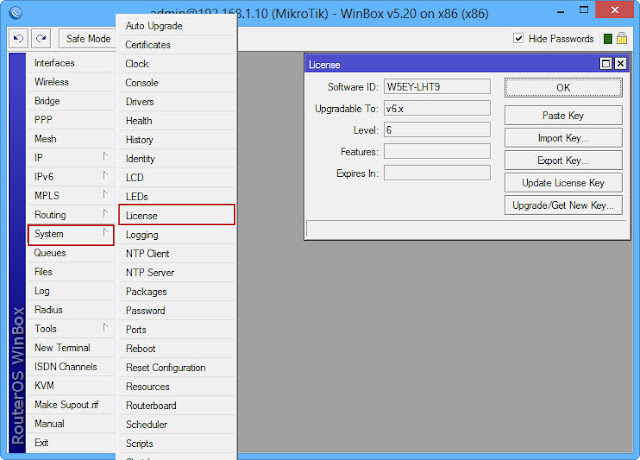
Task: Click OK in License dialog
Action: click(x=563, y=88)
